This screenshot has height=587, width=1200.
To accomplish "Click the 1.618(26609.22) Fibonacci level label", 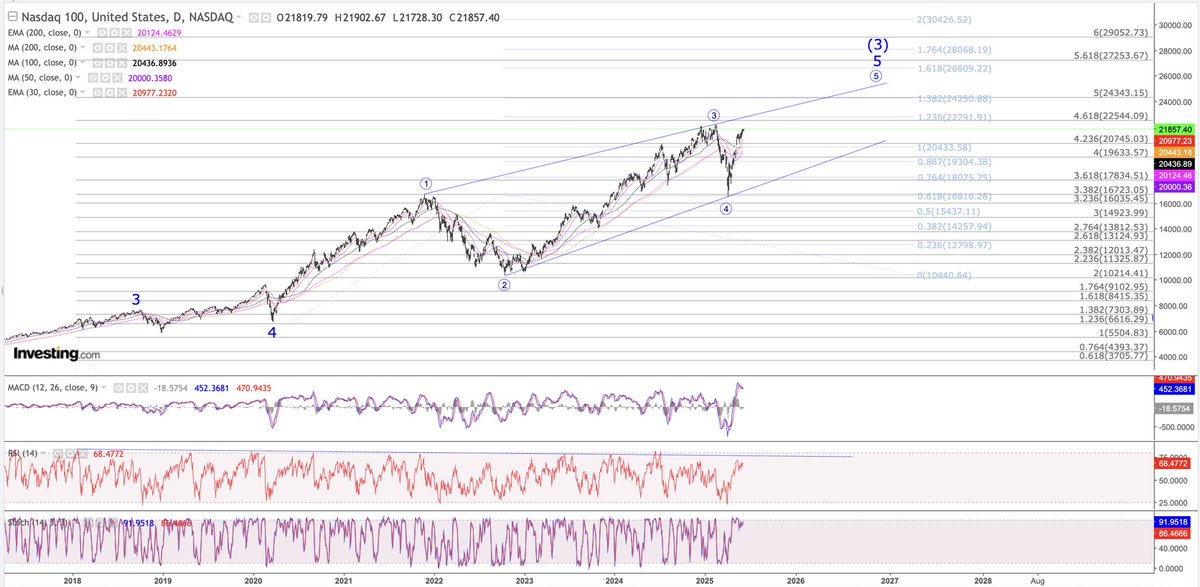I will coord(954,68).
